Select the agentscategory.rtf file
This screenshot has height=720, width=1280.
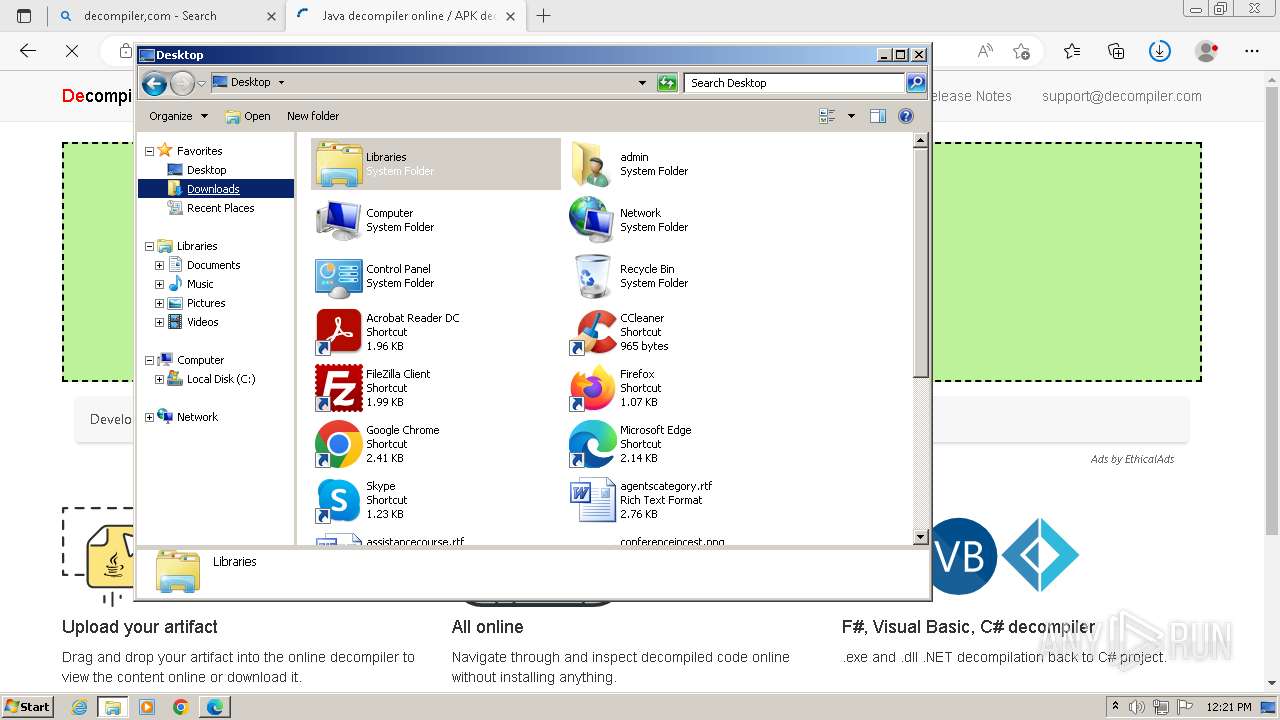(x=592, y=500)
